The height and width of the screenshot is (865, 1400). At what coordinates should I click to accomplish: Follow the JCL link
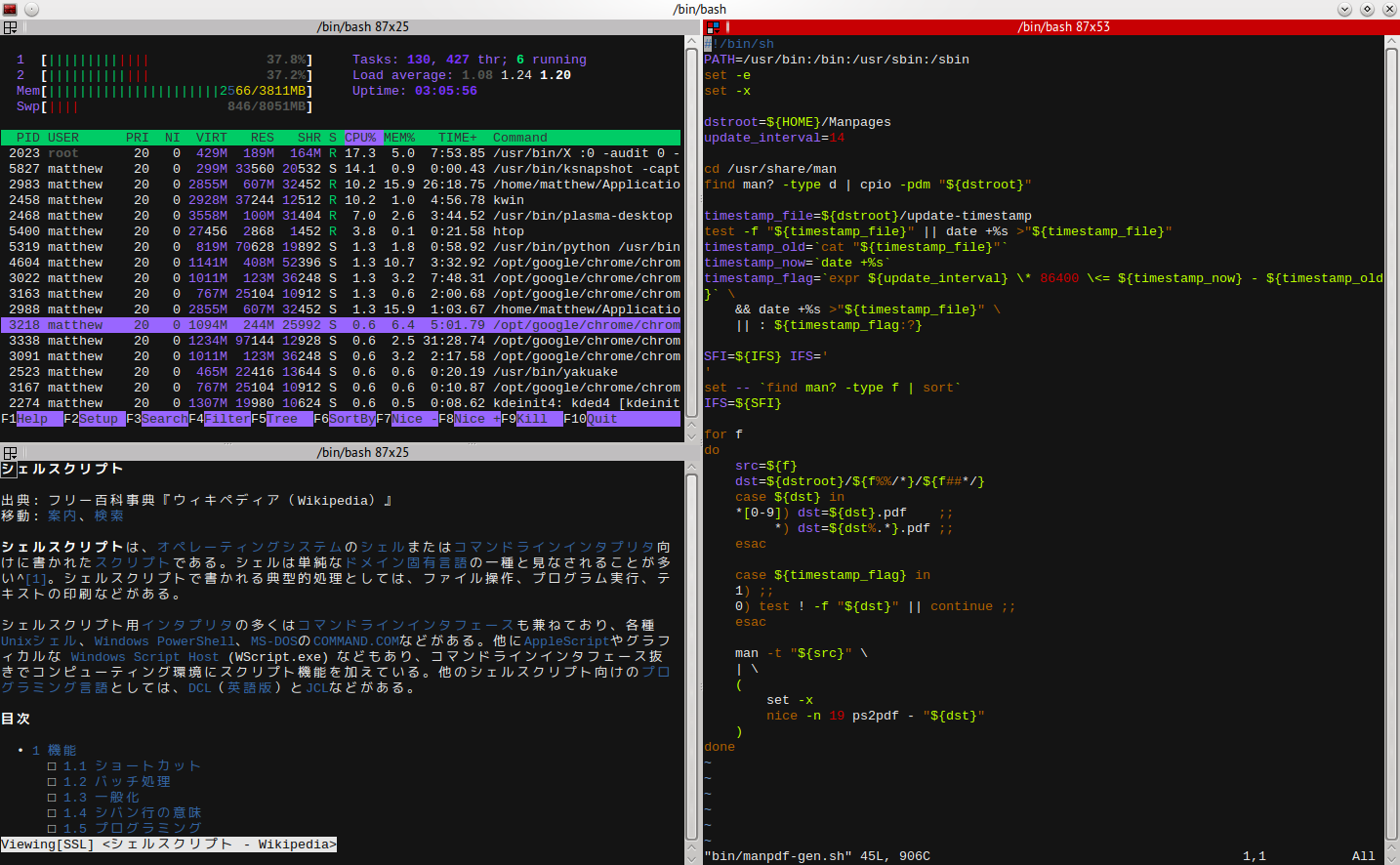[x=317, y=688]
